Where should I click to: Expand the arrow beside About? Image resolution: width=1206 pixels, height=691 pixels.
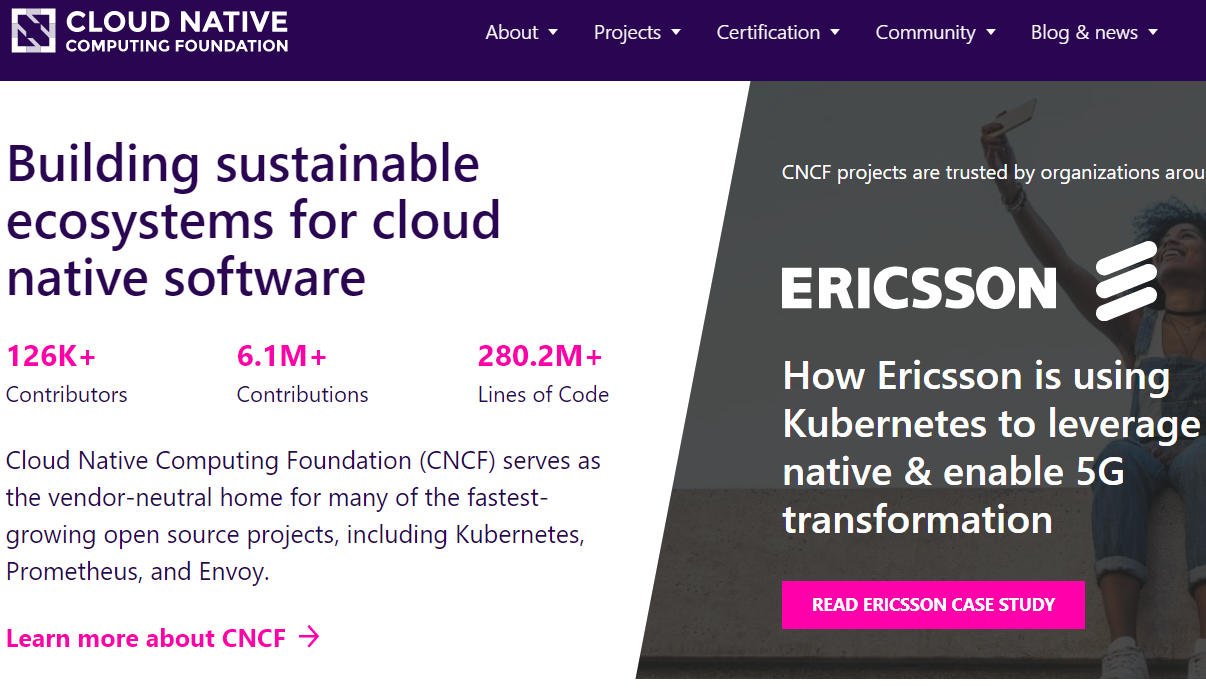tap(553, 33)
